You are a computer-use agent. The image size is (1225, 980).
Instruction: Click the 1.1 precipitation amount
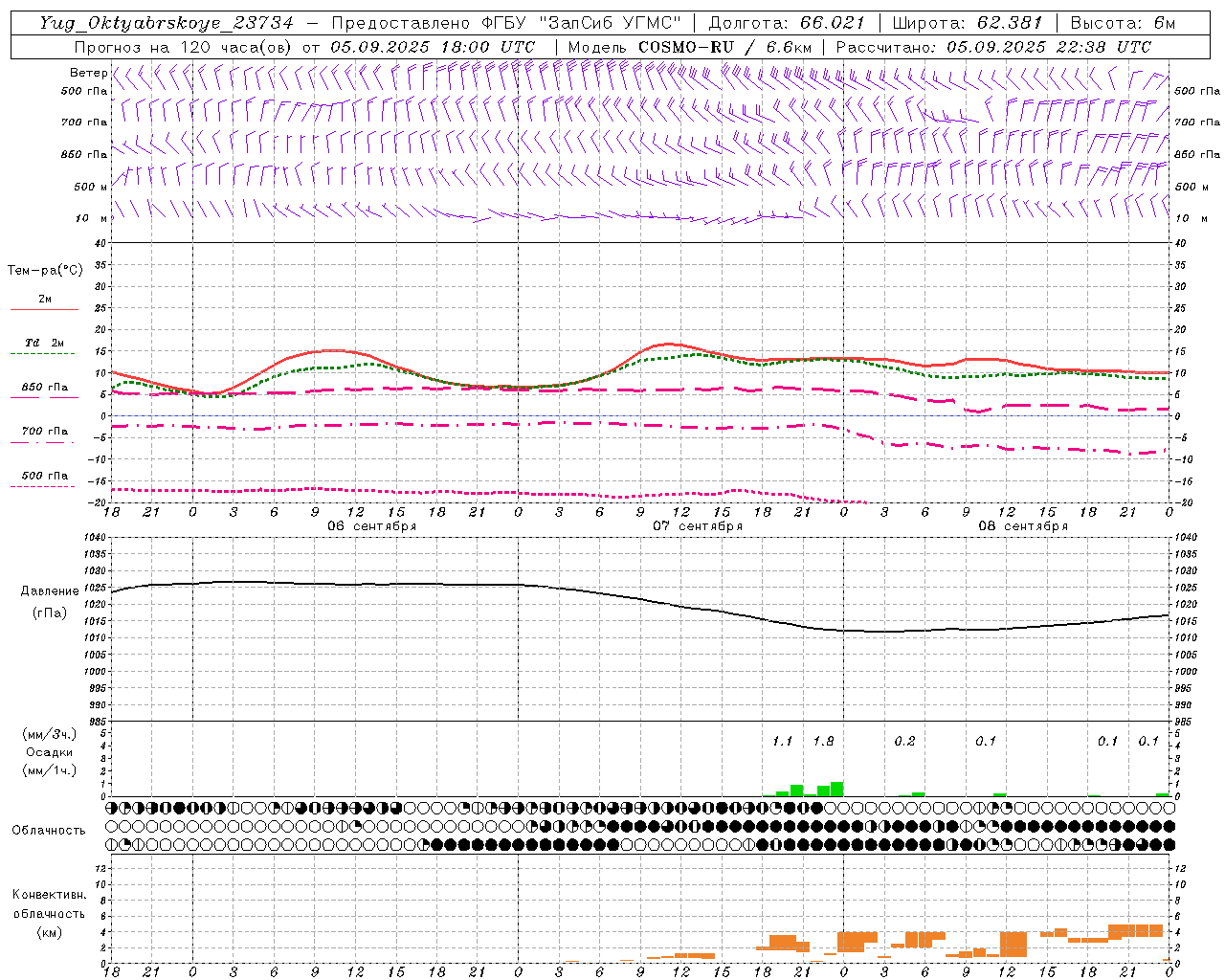[783, 742]
